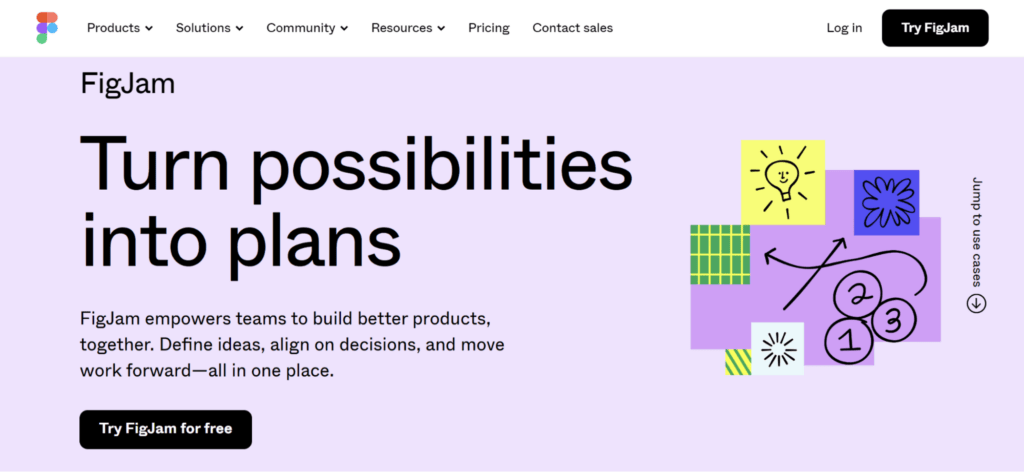1024x472 pixels.
Task: Click the Jump to use cases vertical link
Action: point(977,232)
